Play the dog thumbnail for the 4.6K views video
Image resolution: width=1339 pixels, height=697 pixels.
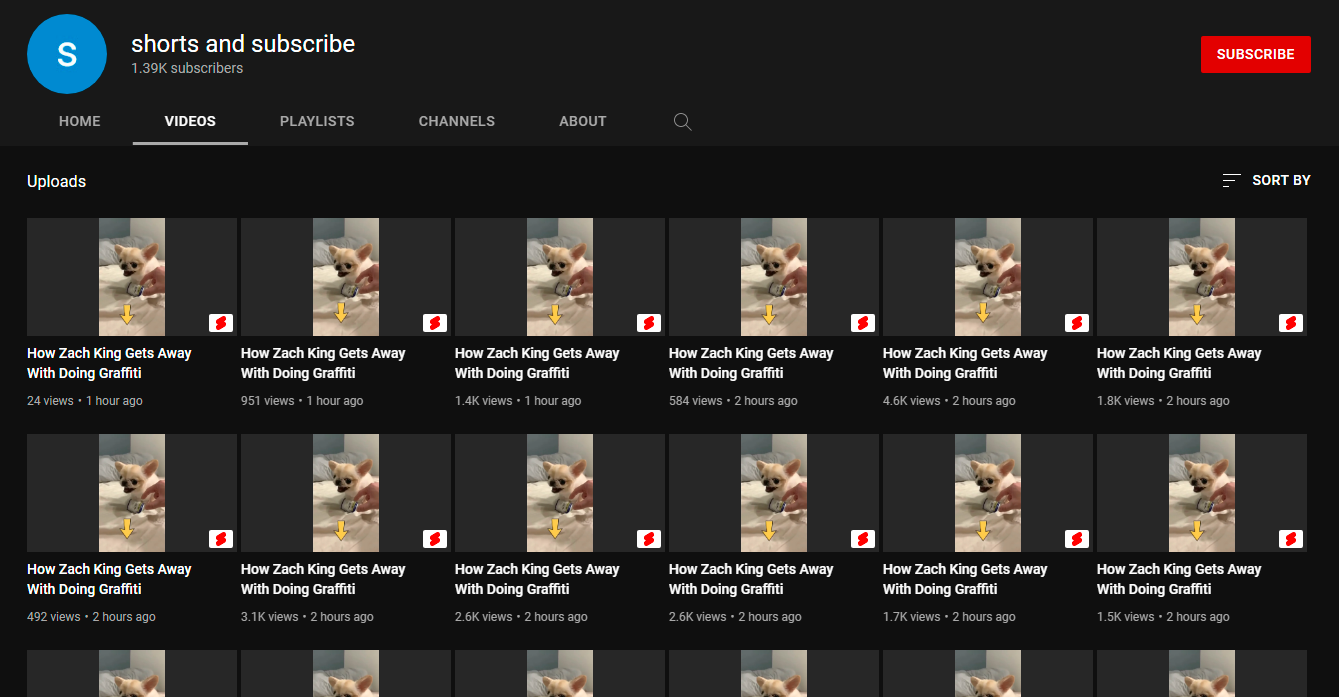(988, 277)
